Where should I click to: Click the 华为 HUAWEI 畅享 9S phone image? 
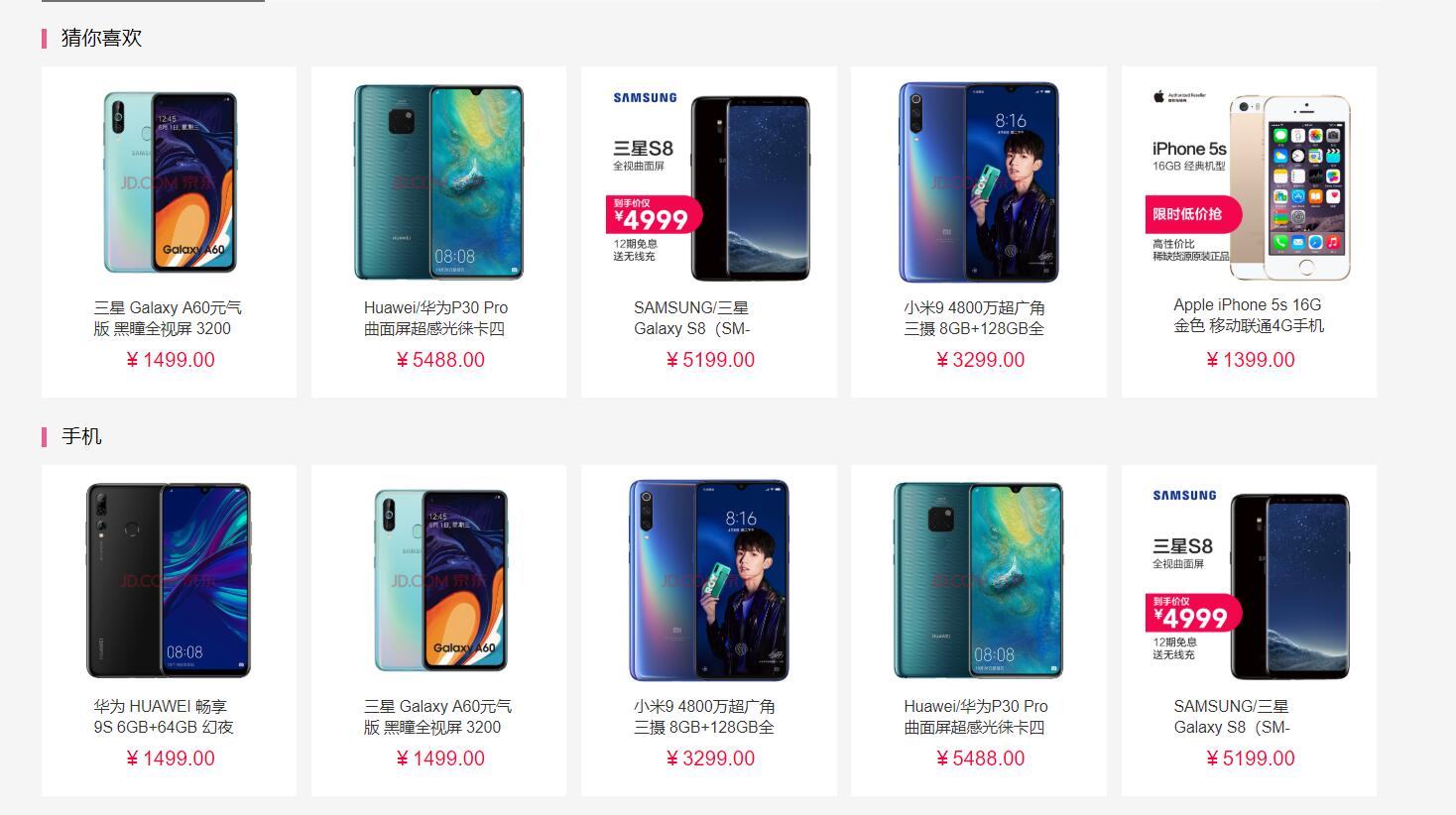point(170,581)
